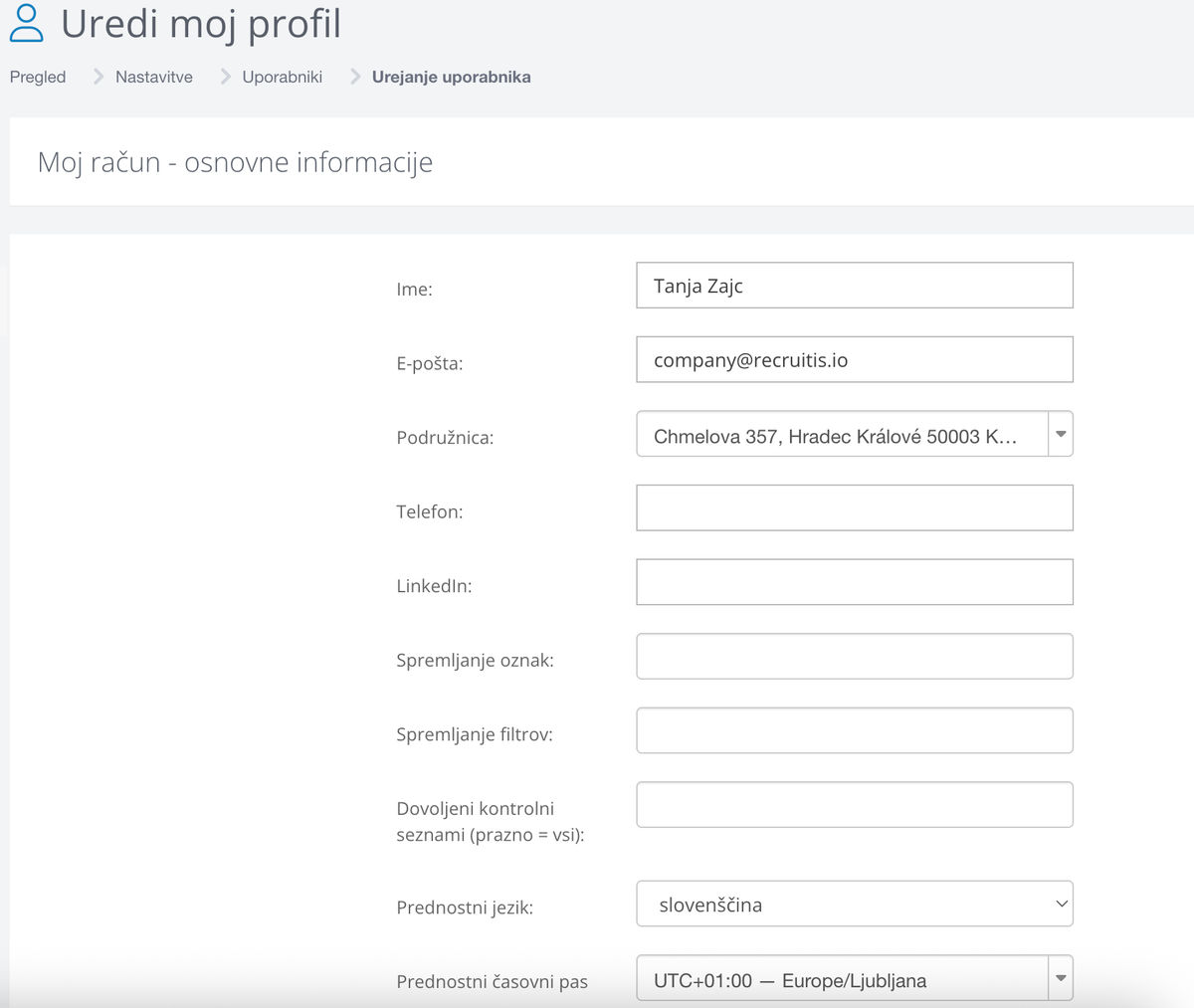Click the Spremljanje filtrov input field
This screenshot has height=1008, width=1194.
click(x=854, y=730)
